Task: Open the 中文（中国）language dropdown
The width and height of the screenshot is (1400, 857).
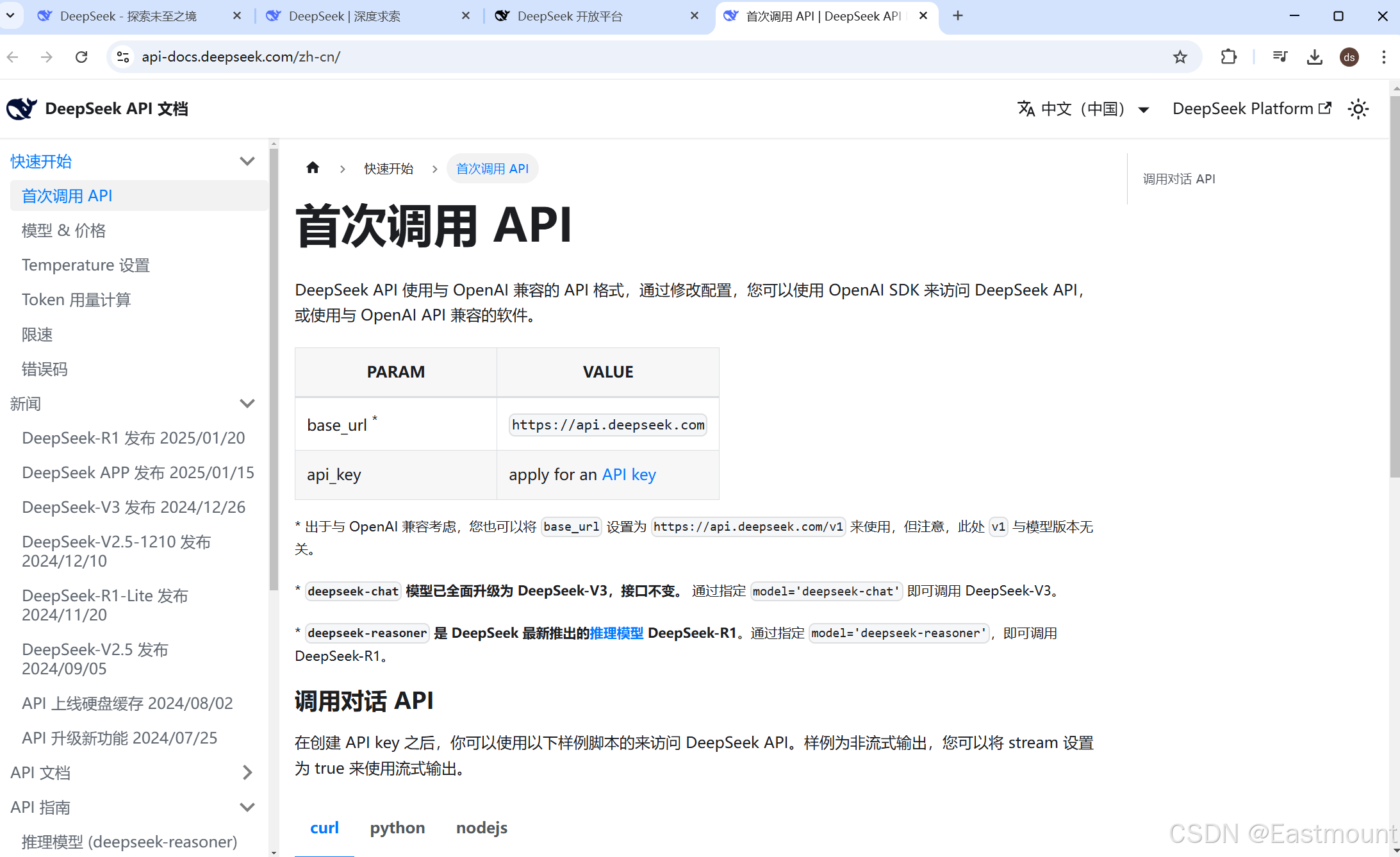Action: [1083, 109]
